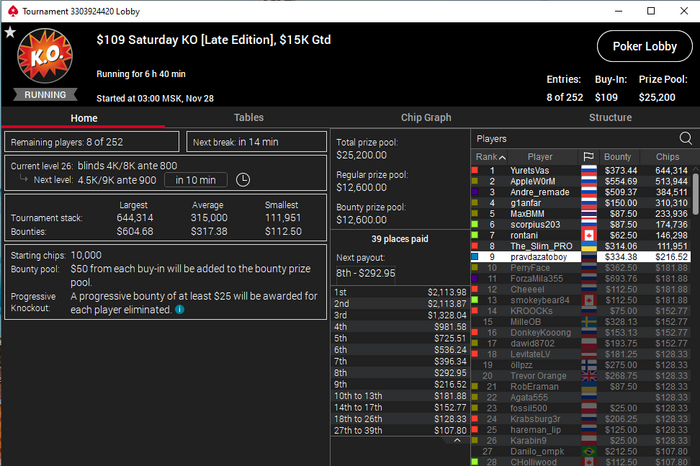Click the 'in 10 min' next level button

196,180
